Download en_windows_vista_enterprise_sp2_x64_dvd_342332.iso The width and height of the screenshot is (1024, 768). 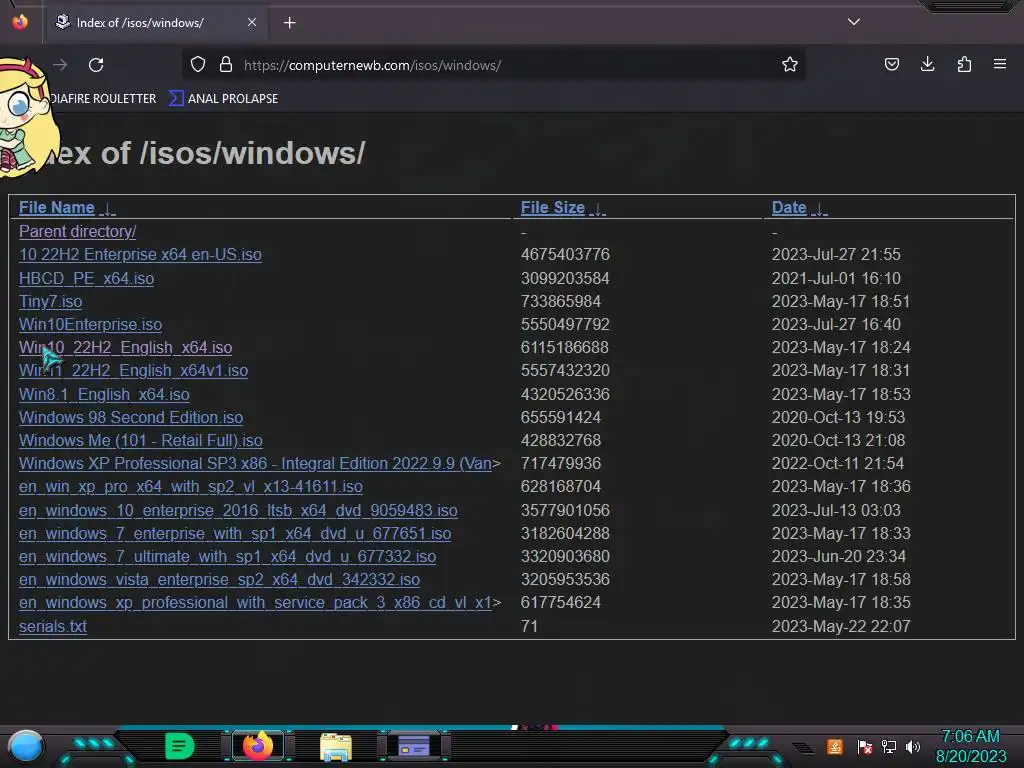[219, 579]
